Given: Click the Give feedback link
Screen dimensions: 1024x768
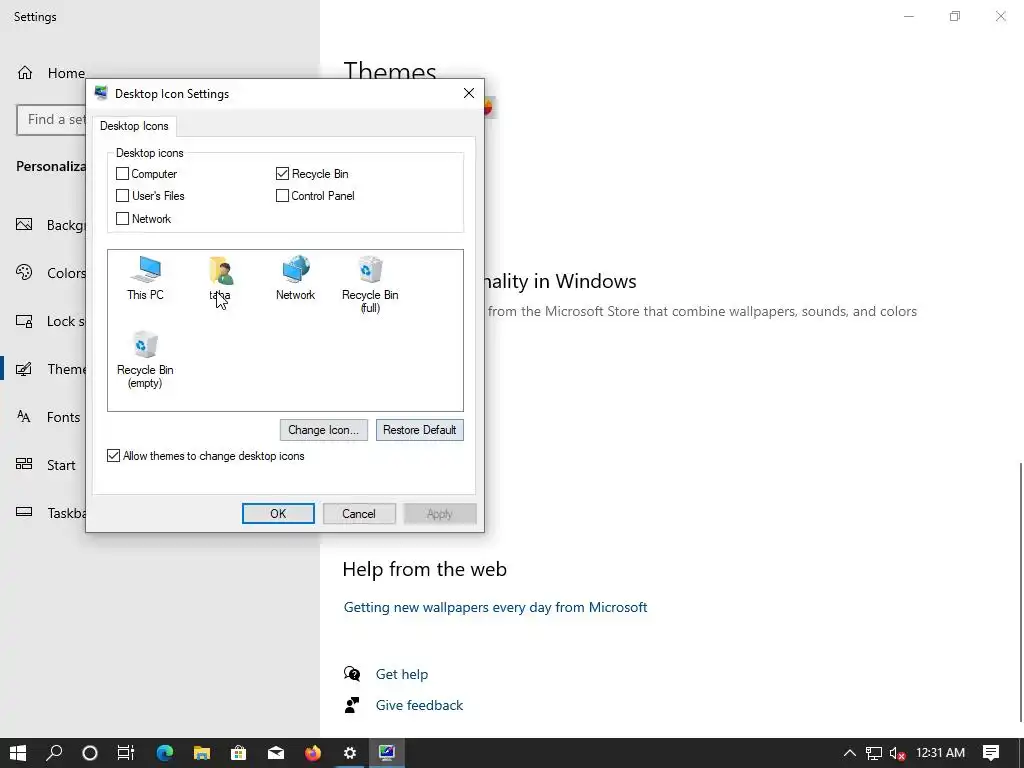Looking at the screenshot, I should [419, 705].
